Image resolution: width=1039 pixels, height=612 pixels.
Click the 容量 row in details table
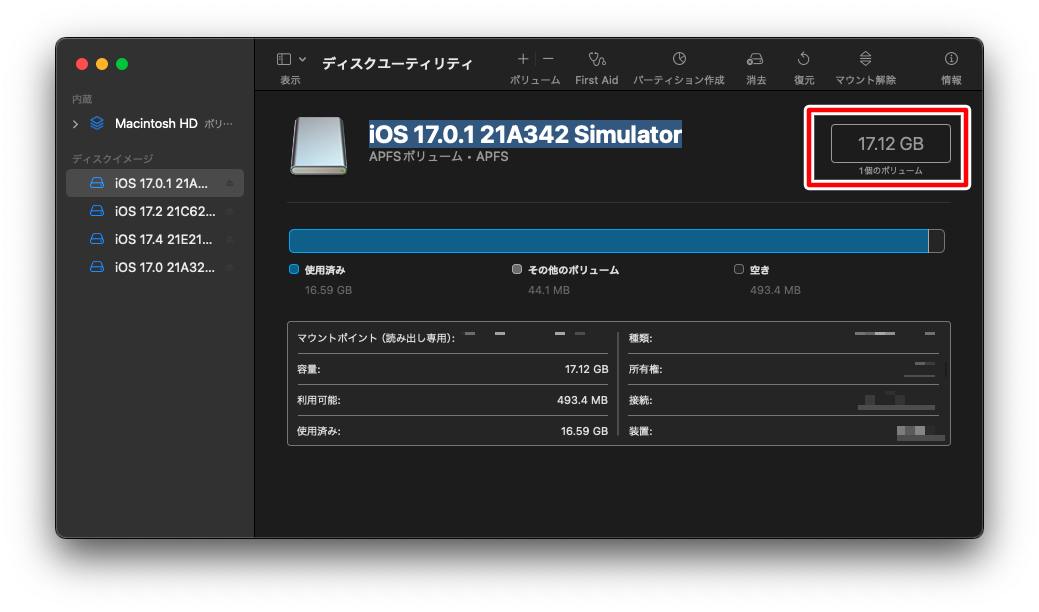pos(453,370)
